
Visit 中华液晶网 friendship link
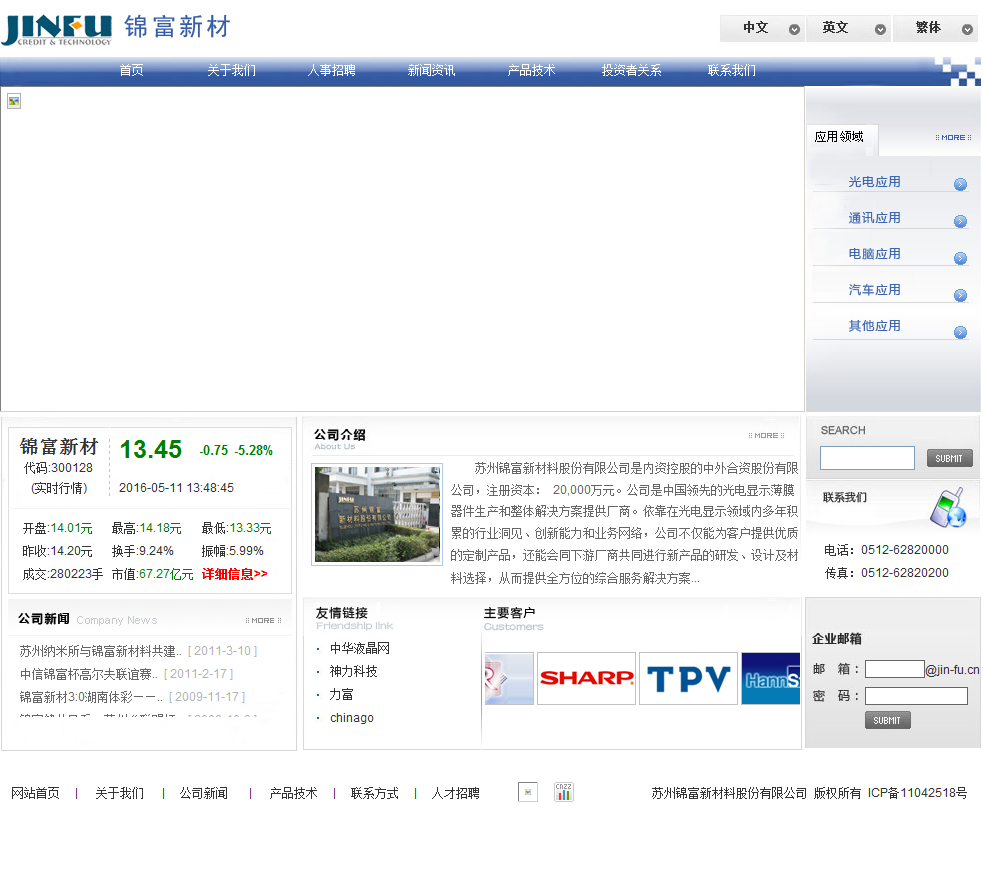(x=360, y=649)
